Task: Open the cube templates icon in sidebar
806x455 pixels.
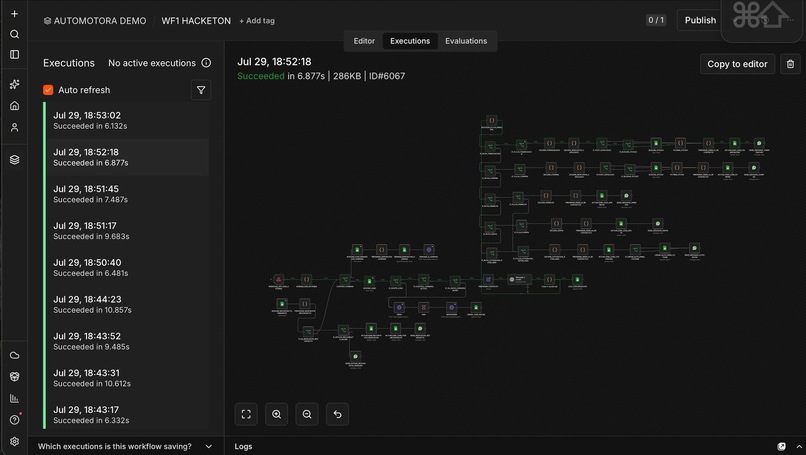Action: (x=14, y=377)
